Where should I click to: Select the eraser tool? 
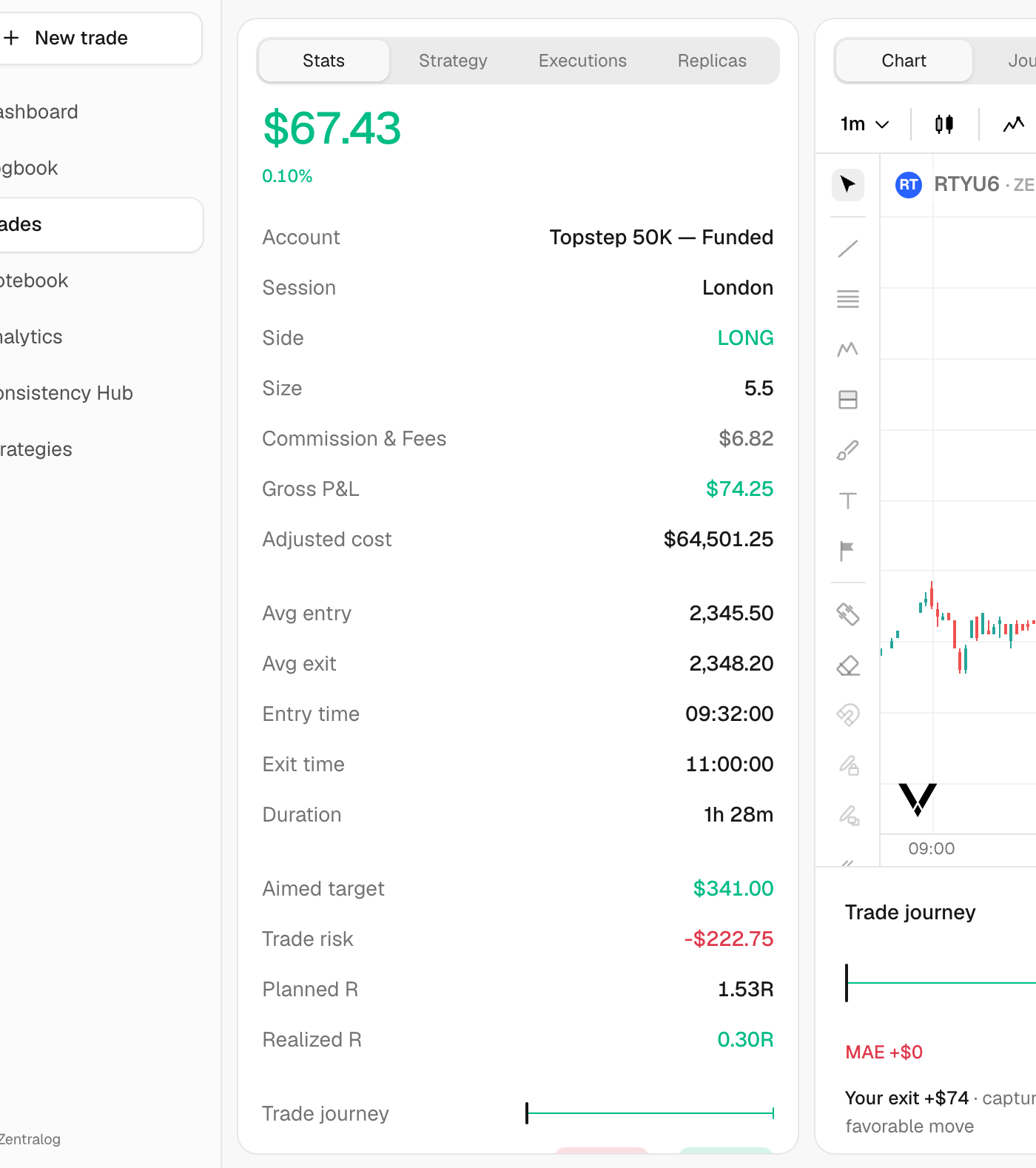pos(848,665)
